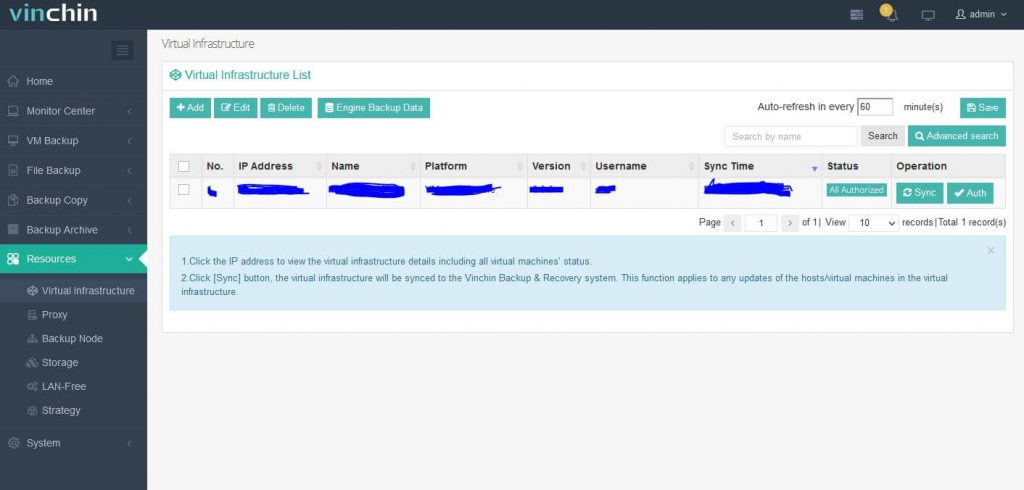Open the admin user menu
This screenshot has width=1024, height=490.
point(981,14)
